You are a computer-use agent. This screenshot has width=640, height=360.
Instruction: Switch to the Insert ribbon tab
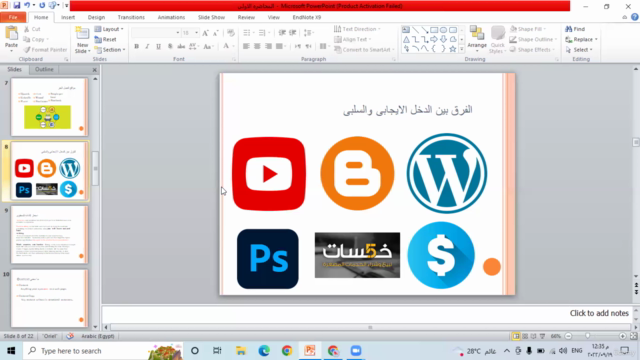click(x=68, y=17)
